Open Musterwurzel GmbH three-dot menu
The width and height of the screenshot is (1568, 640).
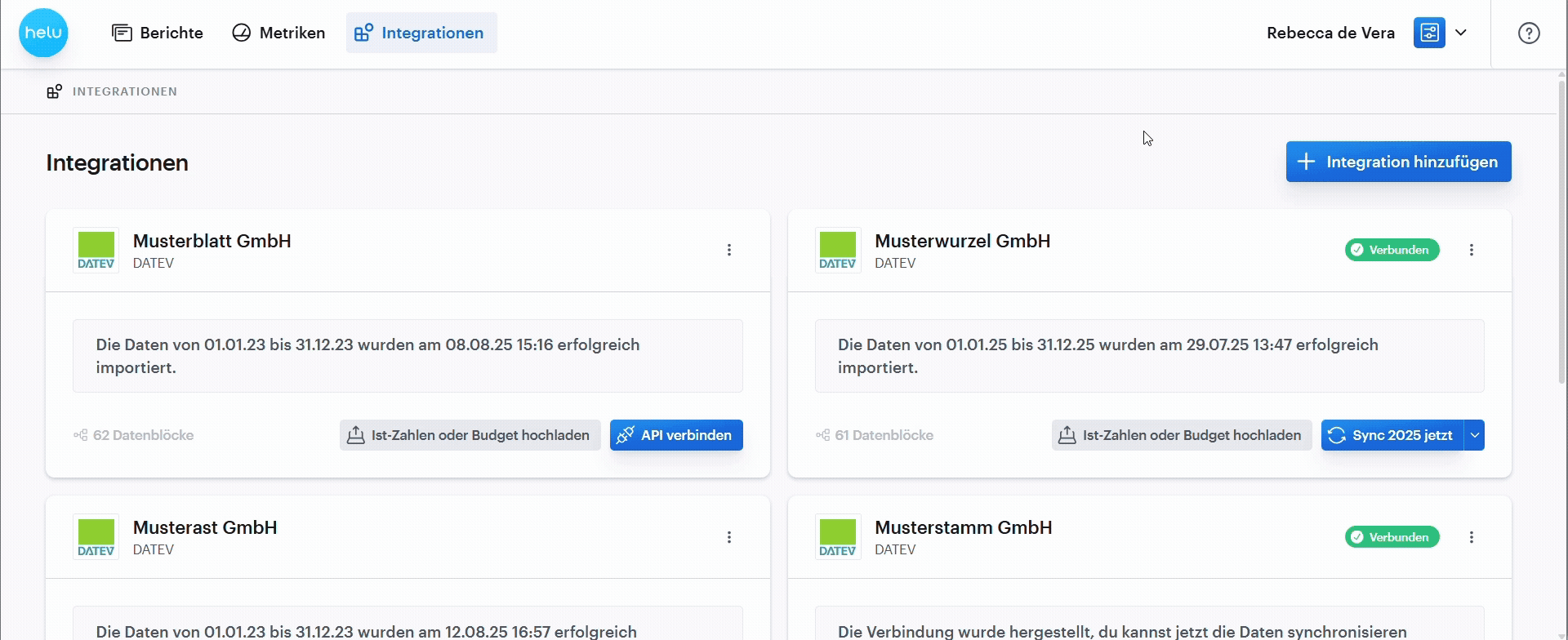click(x=1472, y=250)
